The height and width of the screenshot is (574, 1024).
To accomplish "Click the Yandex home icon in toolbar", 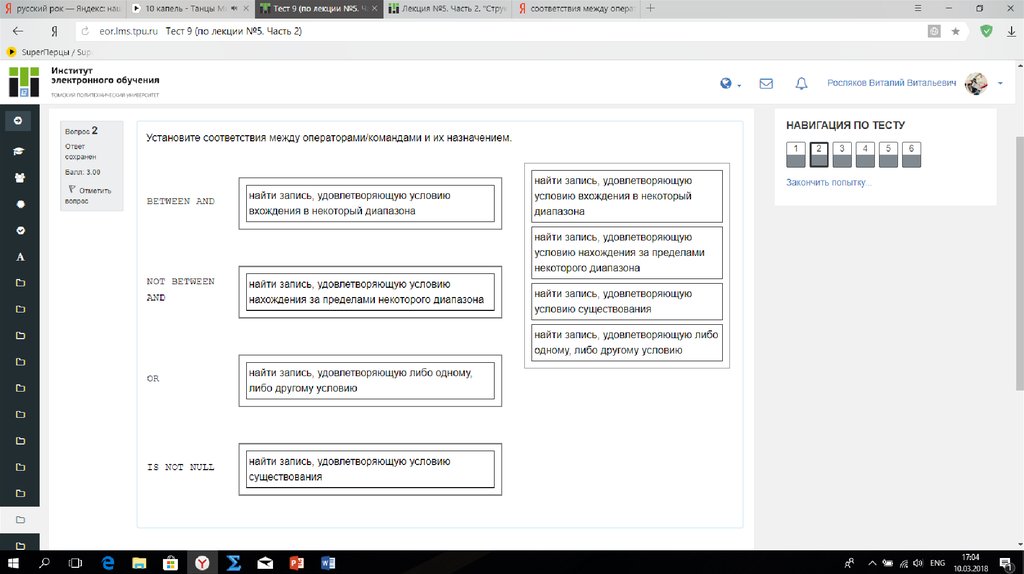I will 54,31.
